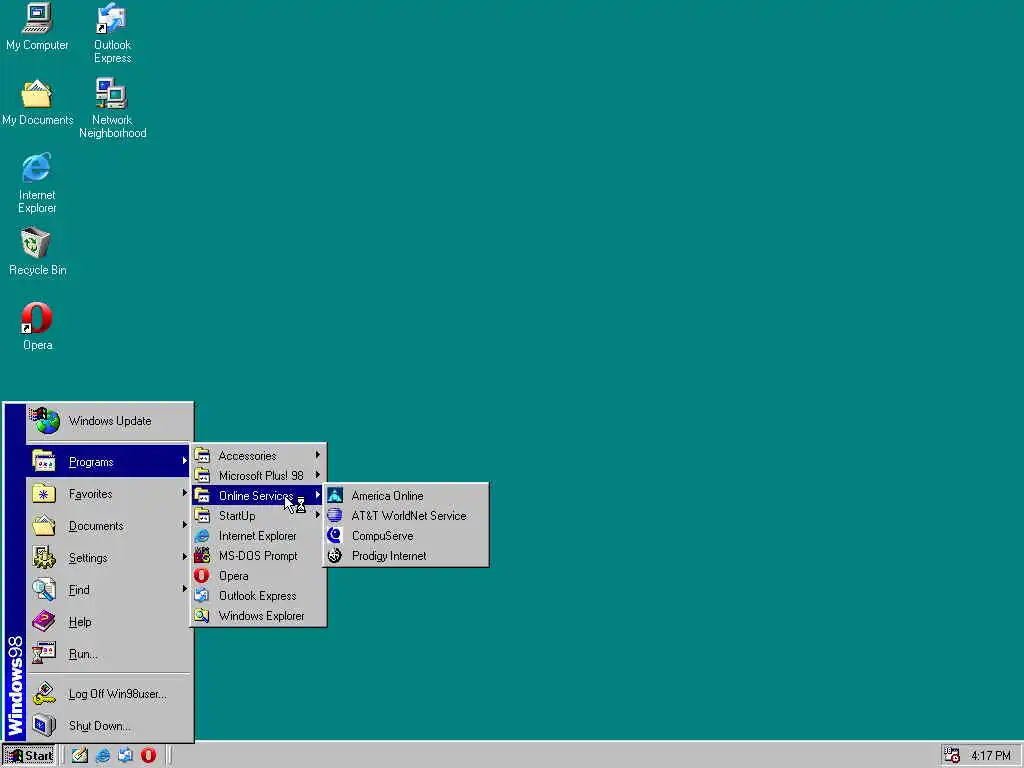1024x768 pixels.
Task: Click the CompuServe blue icon
Action: (334, 536)
